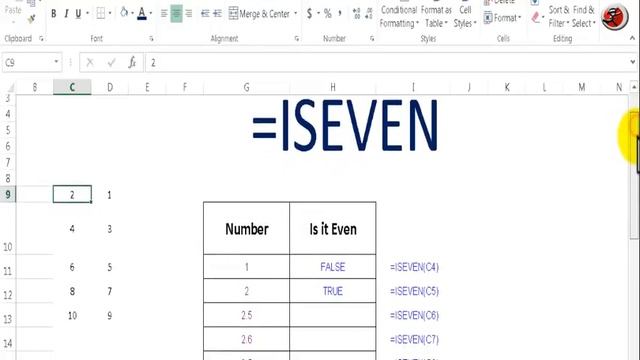Select cell containing 2.5
Screen dimensions: 640x360
247,315
